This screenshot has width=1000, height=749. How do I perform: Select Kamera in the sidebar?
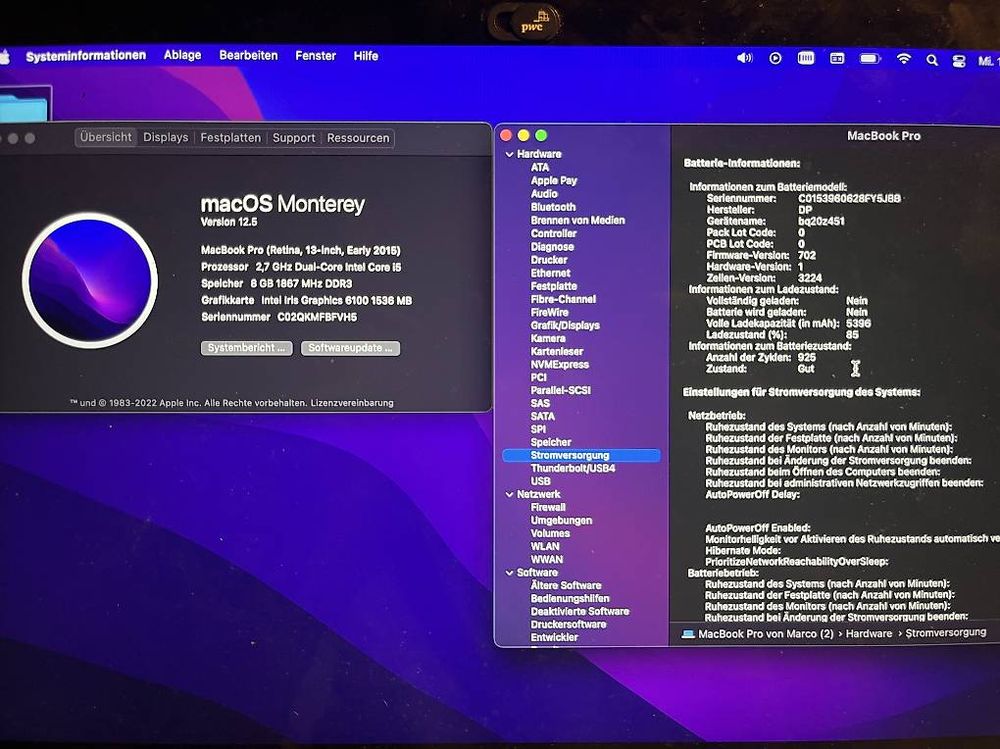pyautogui.click(x=548, y=338)
